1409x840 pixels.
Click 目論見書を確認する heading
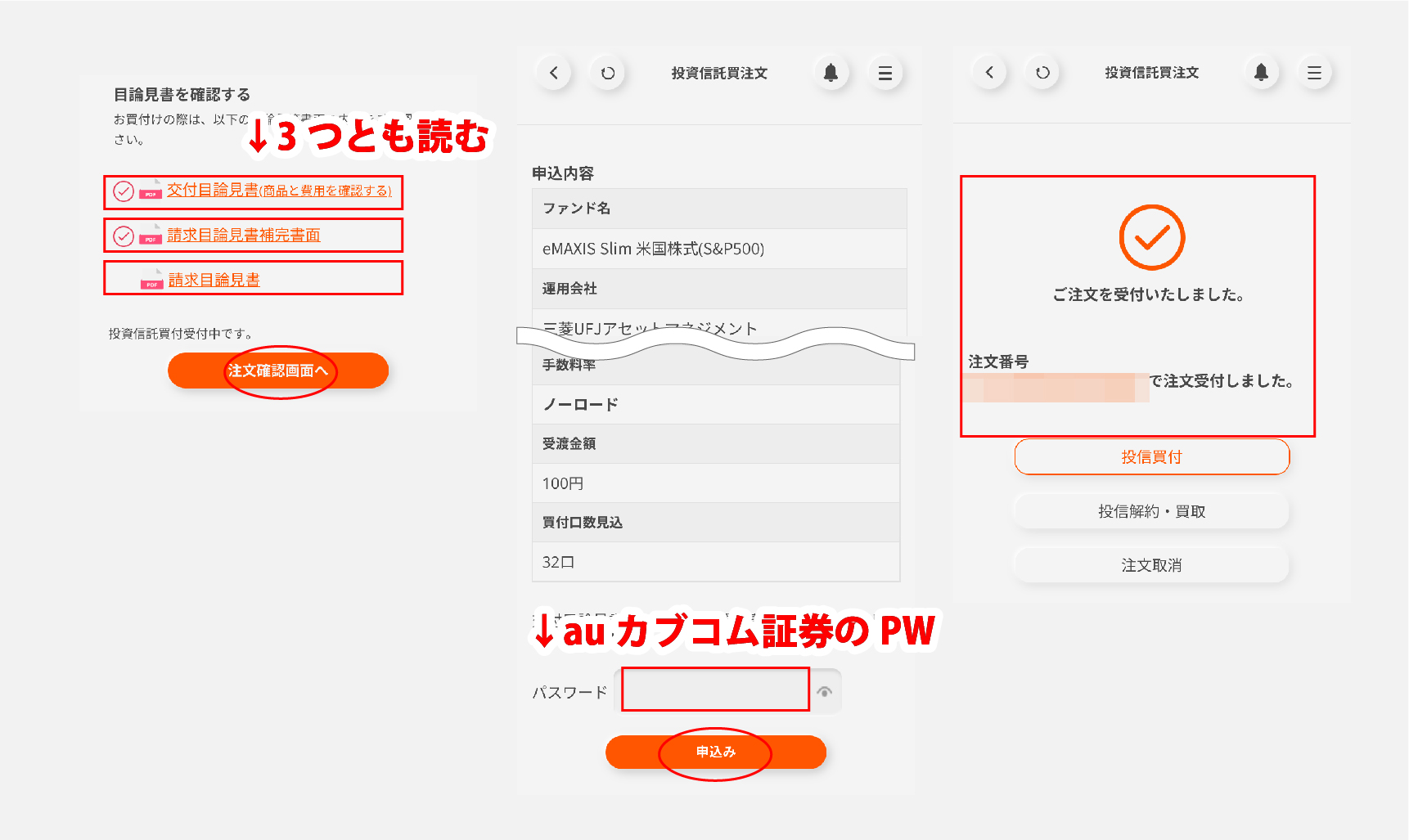182,95
